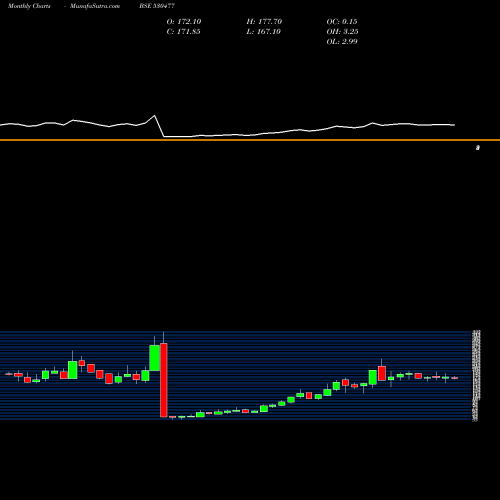Select the tall green candle before the crash
The image size is (500, 500).
coord(154,358)
